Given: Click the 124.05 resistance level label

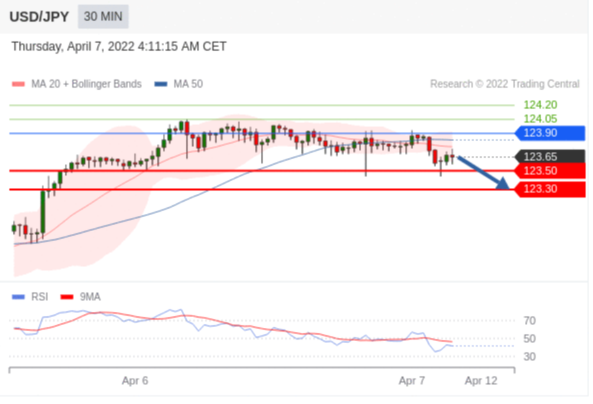Looking at the screenshot, I should (540, 119).
